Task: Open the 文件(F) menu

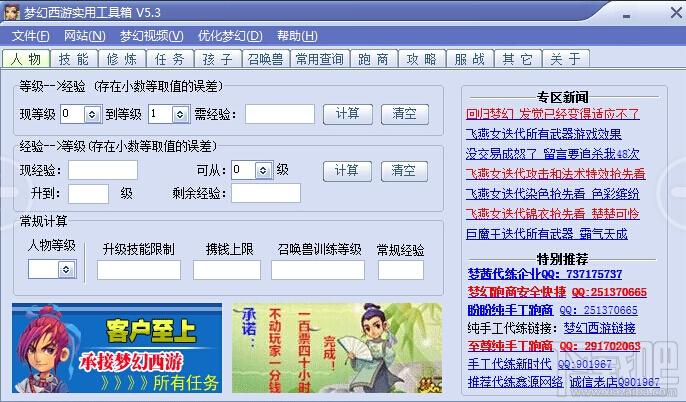Action: point(31,36)
